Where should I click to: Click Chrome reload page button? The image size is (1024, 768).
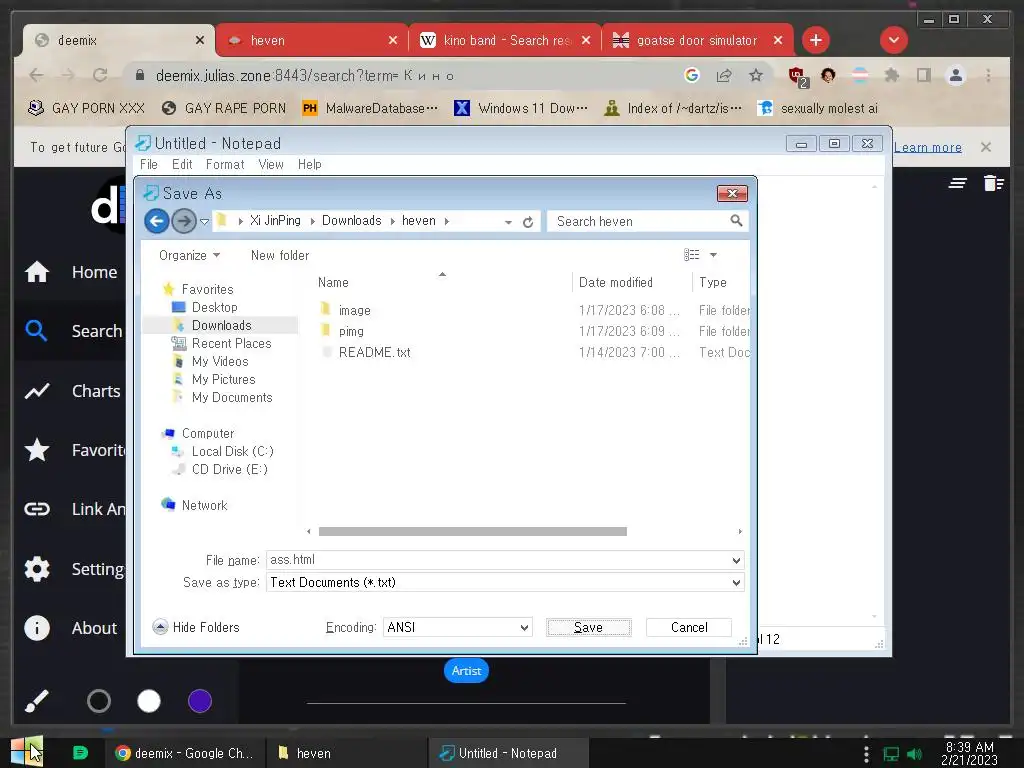pos(100,75)
